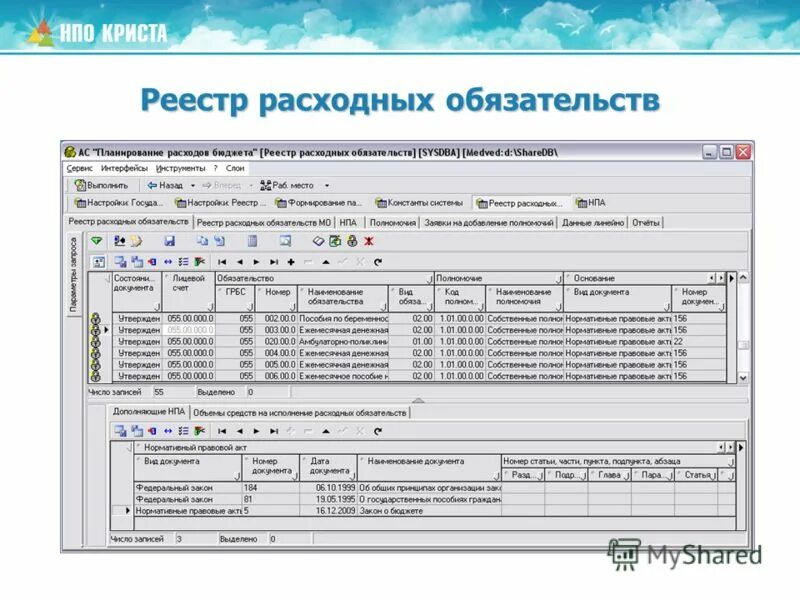Viewport: 800px width, 600px height.
Task: Select the Copy record icon
Action: pos(202,240)
